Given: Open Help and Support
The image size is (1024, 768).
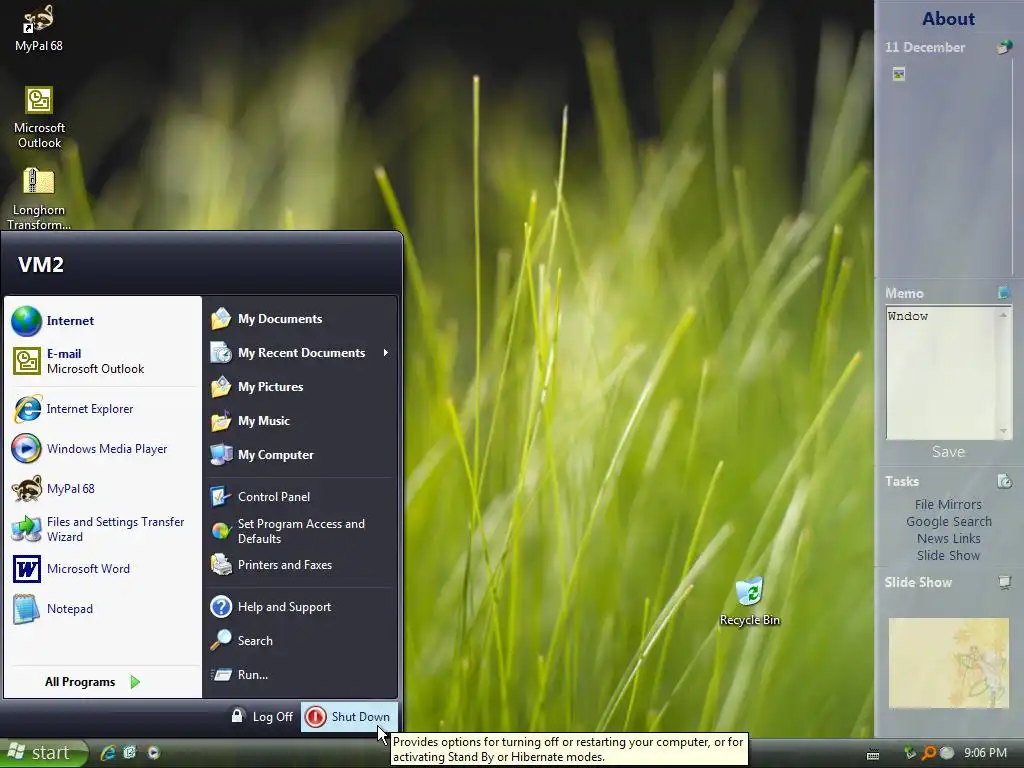Looking at the screenshot, I should (x=302, y=607).
